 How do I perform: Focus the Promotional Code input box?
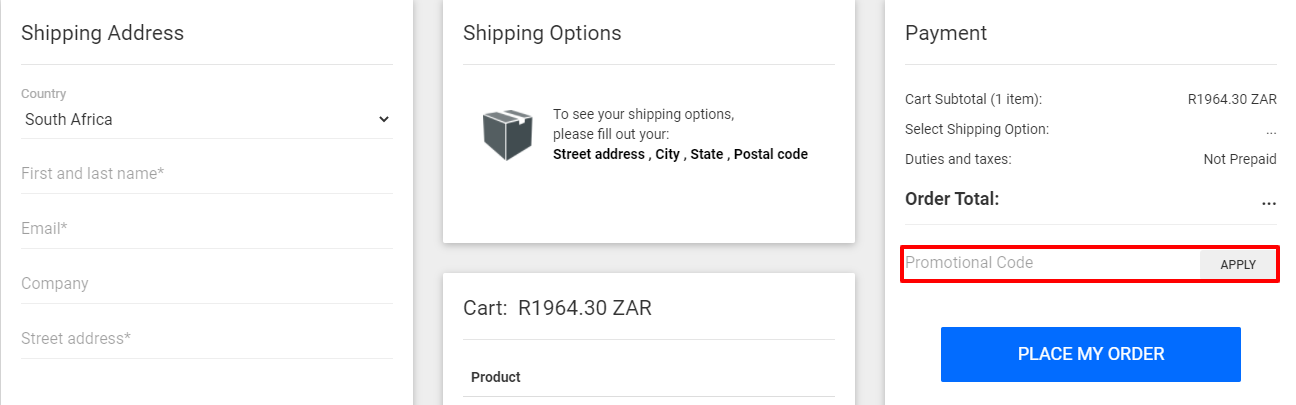coord(1051,263)
